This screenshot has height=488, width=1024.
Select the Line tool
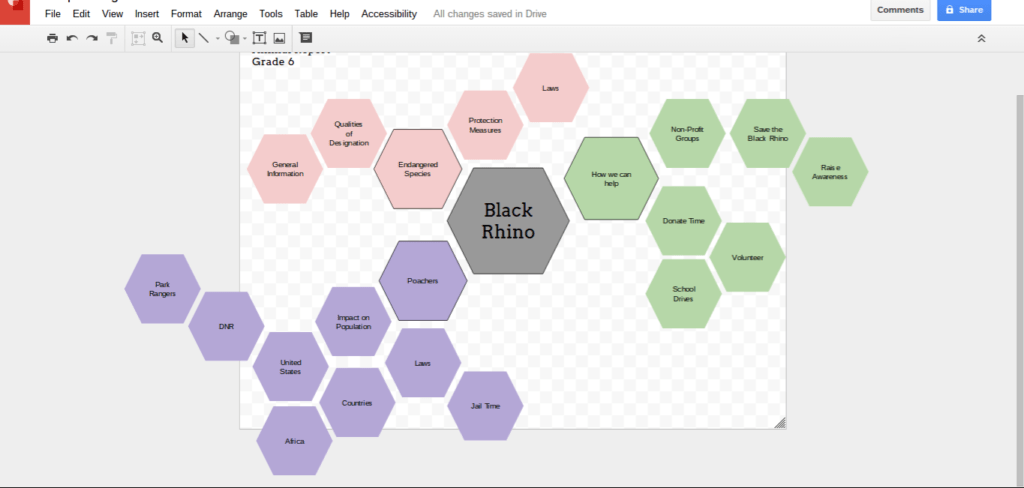pyautogui.click(x=204, y=38)
